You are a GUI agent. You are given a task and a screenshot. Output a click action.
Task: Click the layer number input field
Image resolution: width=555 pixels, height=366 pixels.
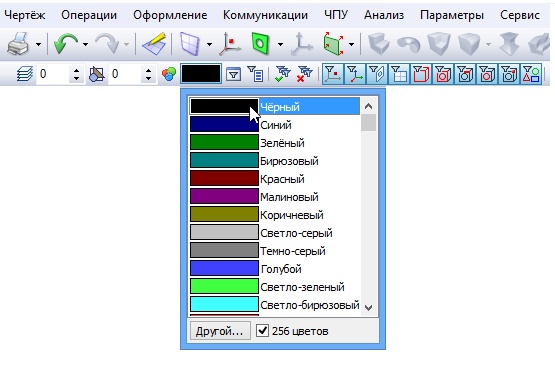53,74
